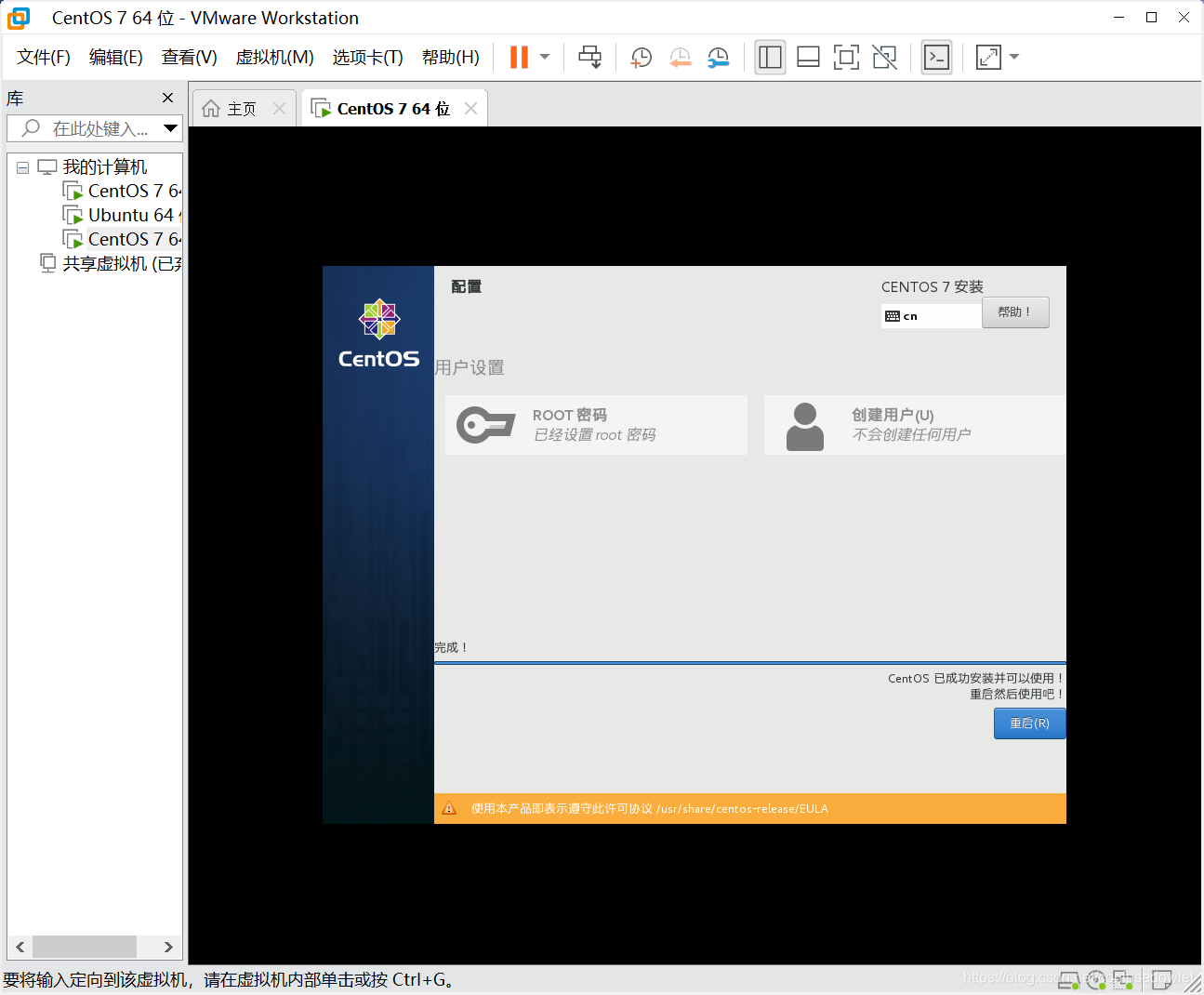This screenshot has width=1204, height=995.
Task: Click the CentOS logo in installer
Action: 378,334
